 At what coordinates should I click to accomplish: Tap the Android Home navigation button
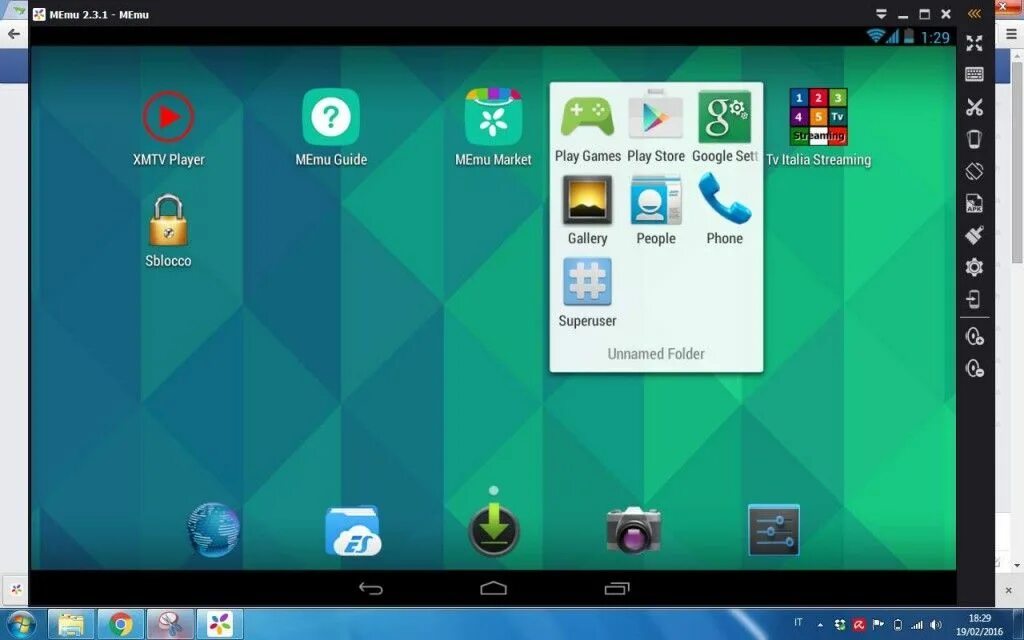[x=493, y=589]
